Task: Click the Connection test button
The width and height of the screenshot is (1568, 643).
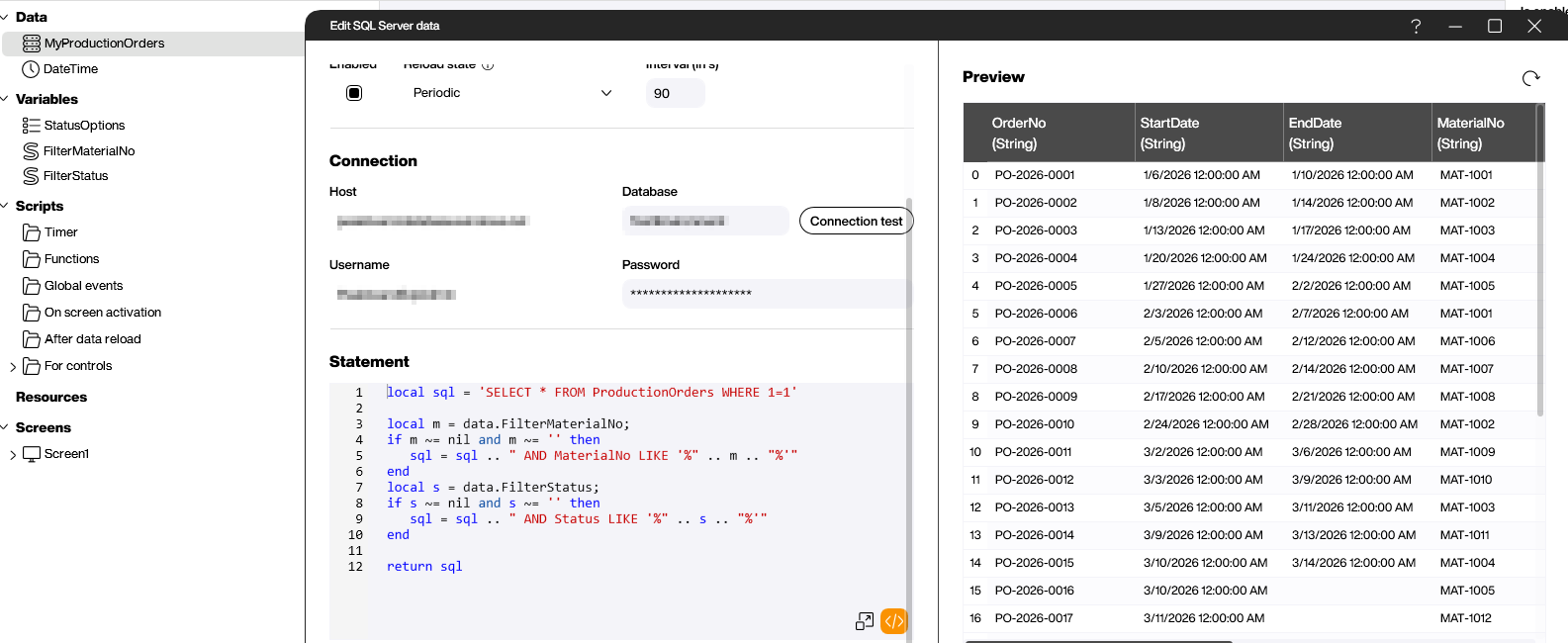Action: (856, 222)
